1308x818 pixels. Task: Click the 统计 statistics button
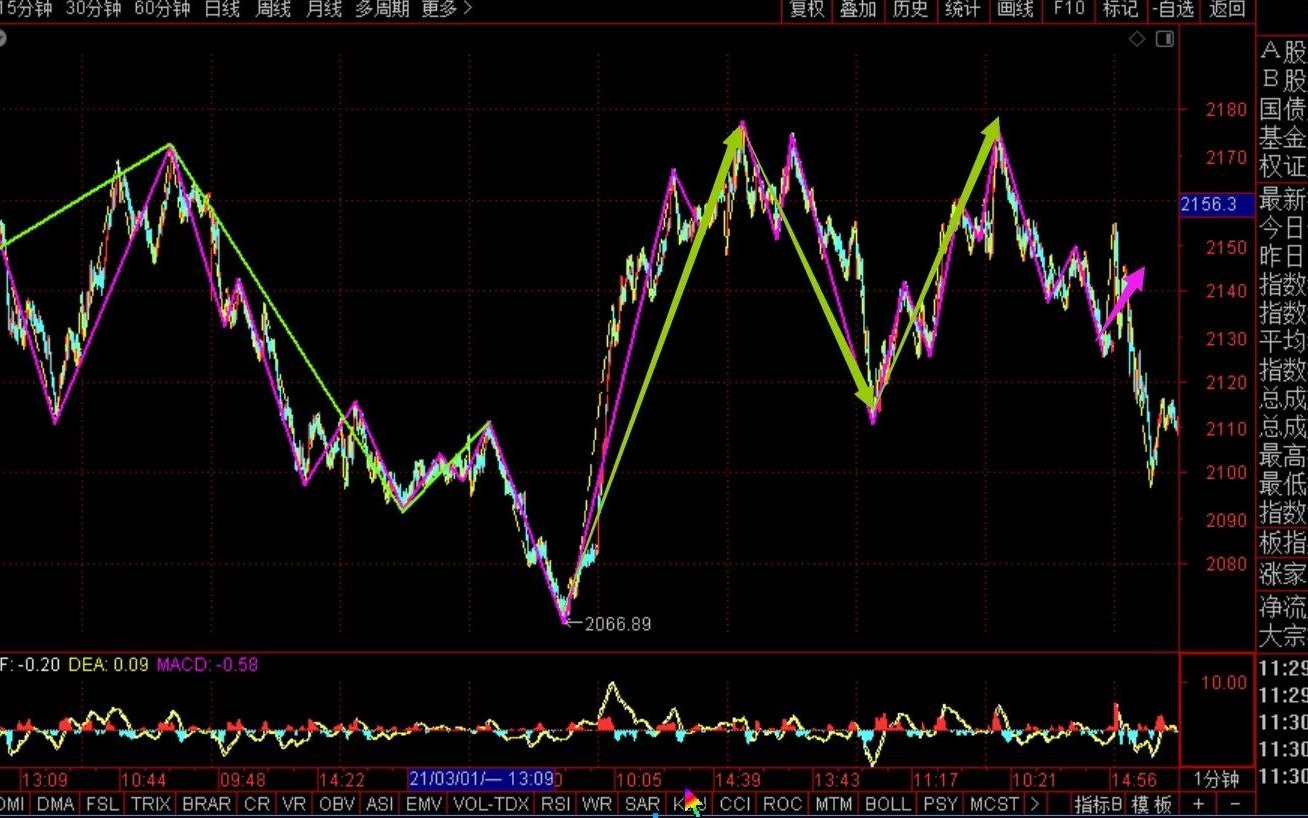coord(962,9)
